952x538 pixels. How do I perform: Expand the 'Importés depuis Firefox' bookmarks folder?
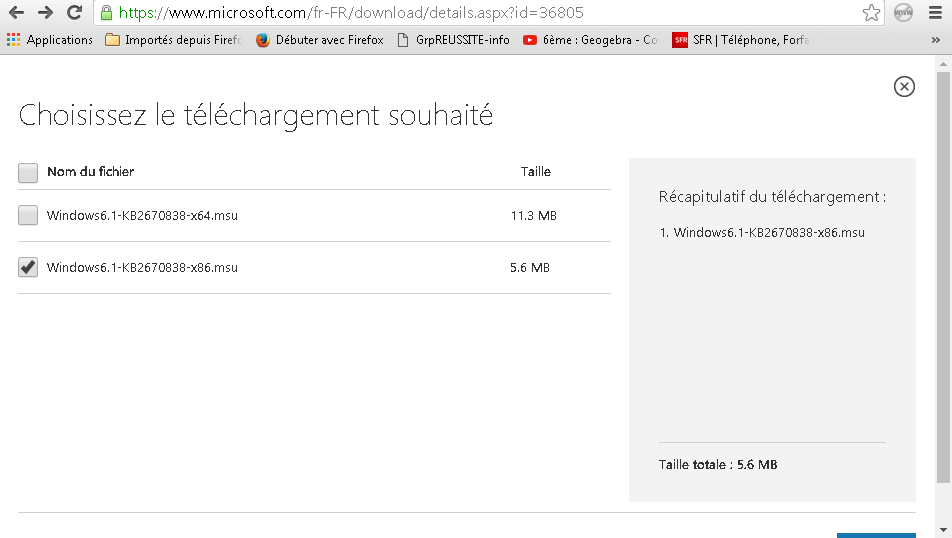[174, 40]
